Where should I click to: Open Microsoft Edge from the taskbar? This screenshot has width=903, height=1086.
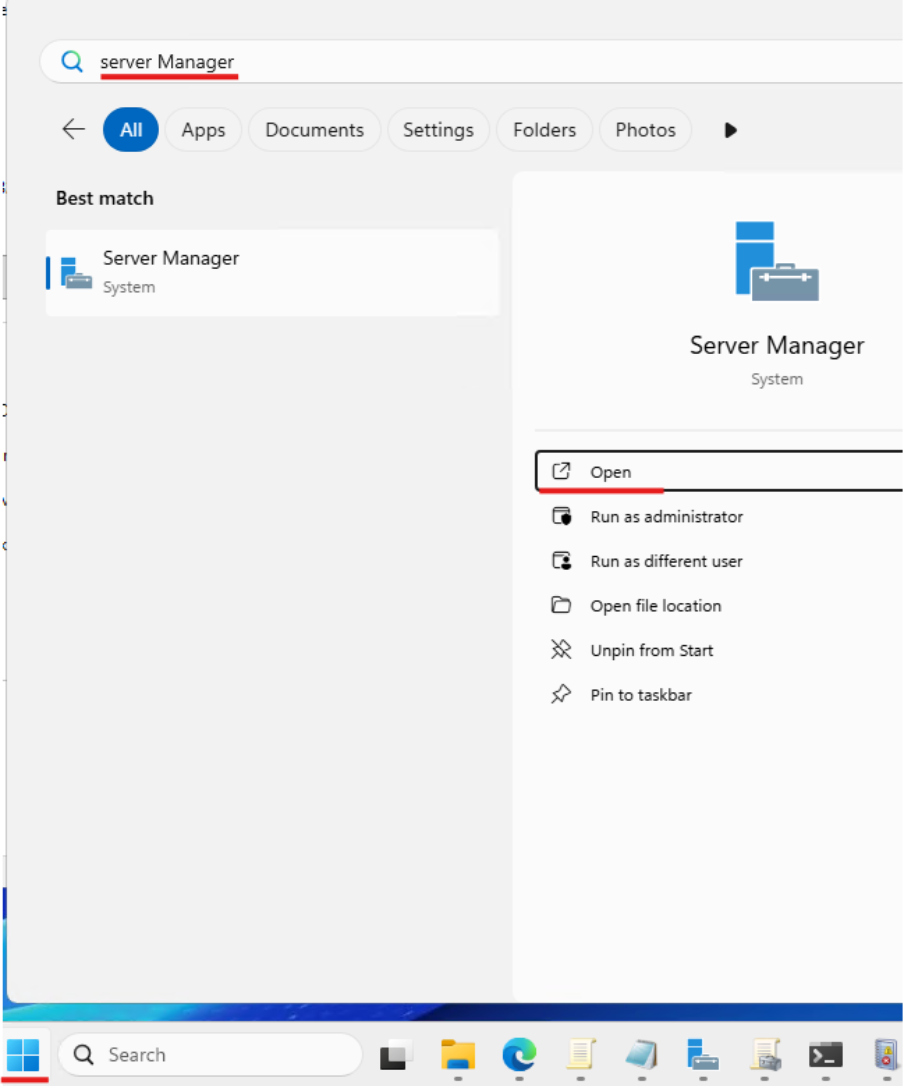point(519,1055)
